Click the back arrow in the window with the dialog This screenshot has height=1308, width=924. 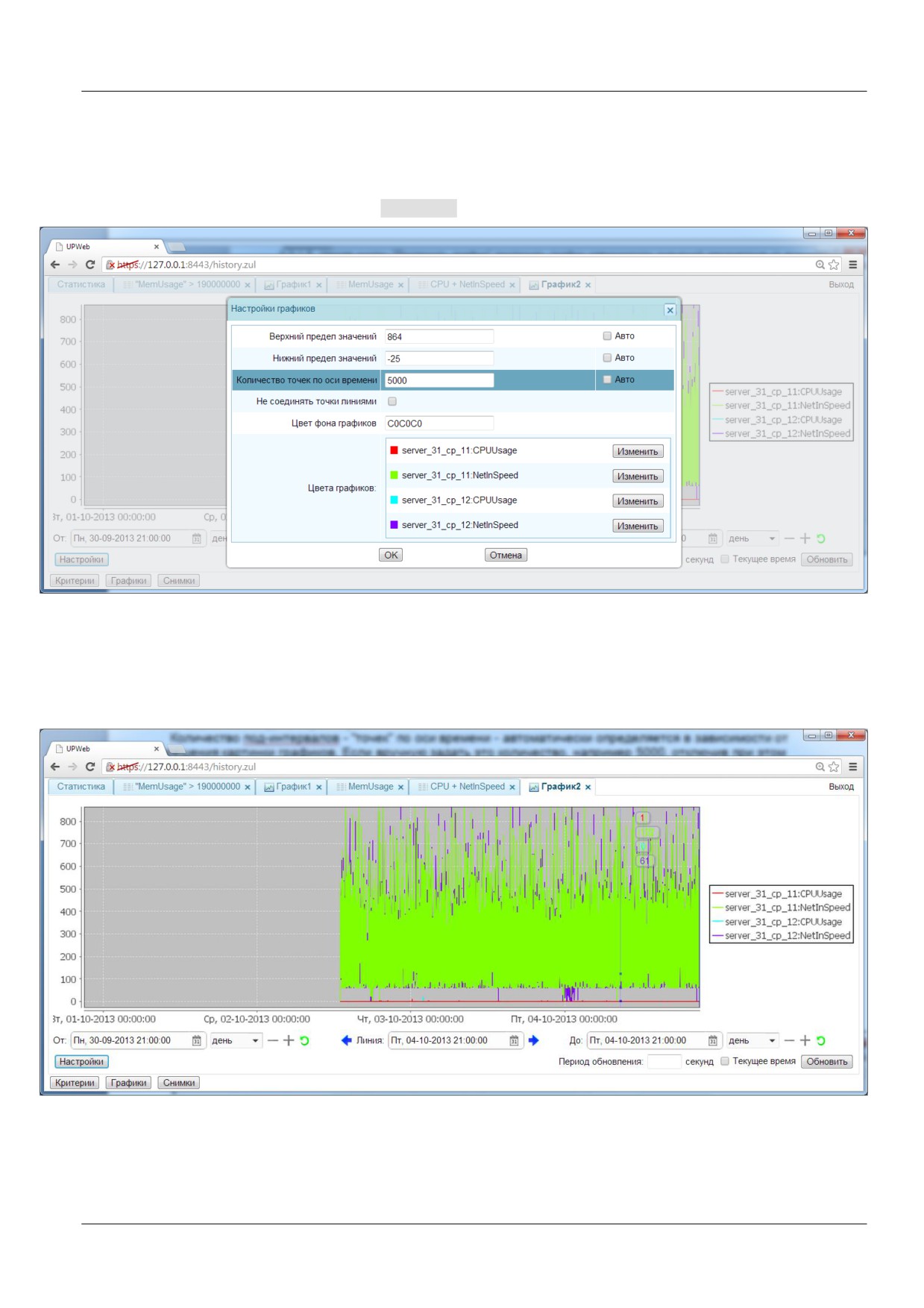(x=55, y=265)
